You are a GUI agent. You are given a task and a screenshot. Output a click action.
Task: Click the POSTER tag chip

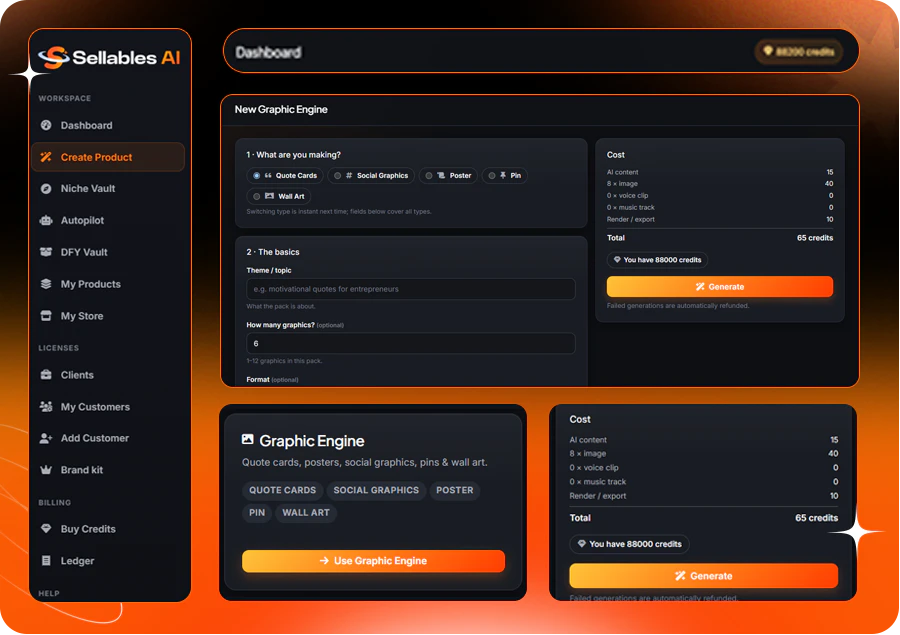coord(455,490)
